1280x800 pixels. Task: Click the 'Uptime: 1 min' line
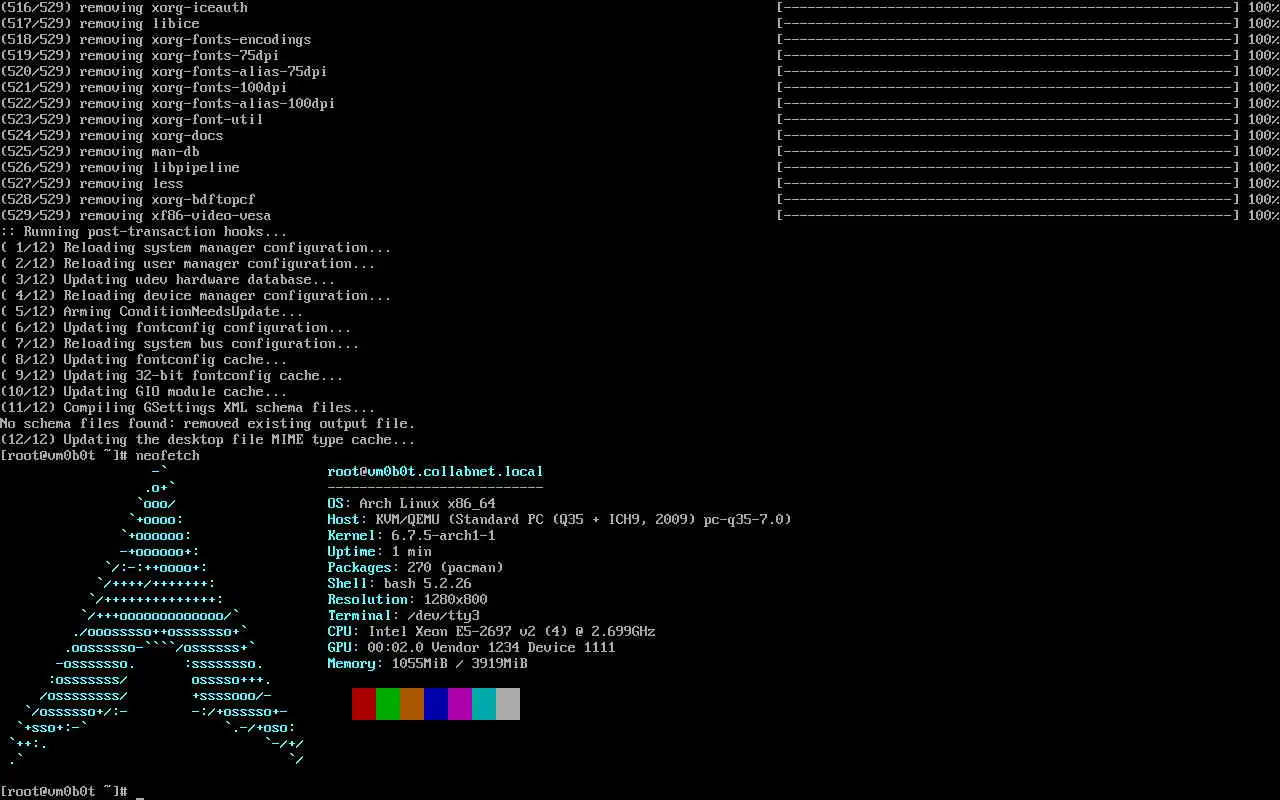(380, 552)
